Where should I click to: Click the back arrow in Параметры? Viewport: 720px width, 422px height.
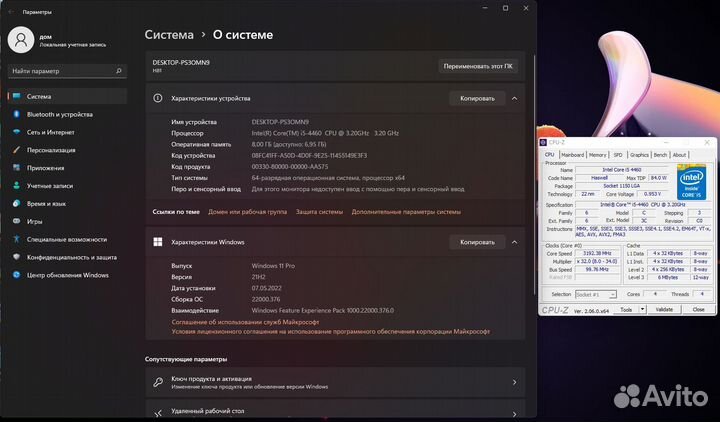11,11
